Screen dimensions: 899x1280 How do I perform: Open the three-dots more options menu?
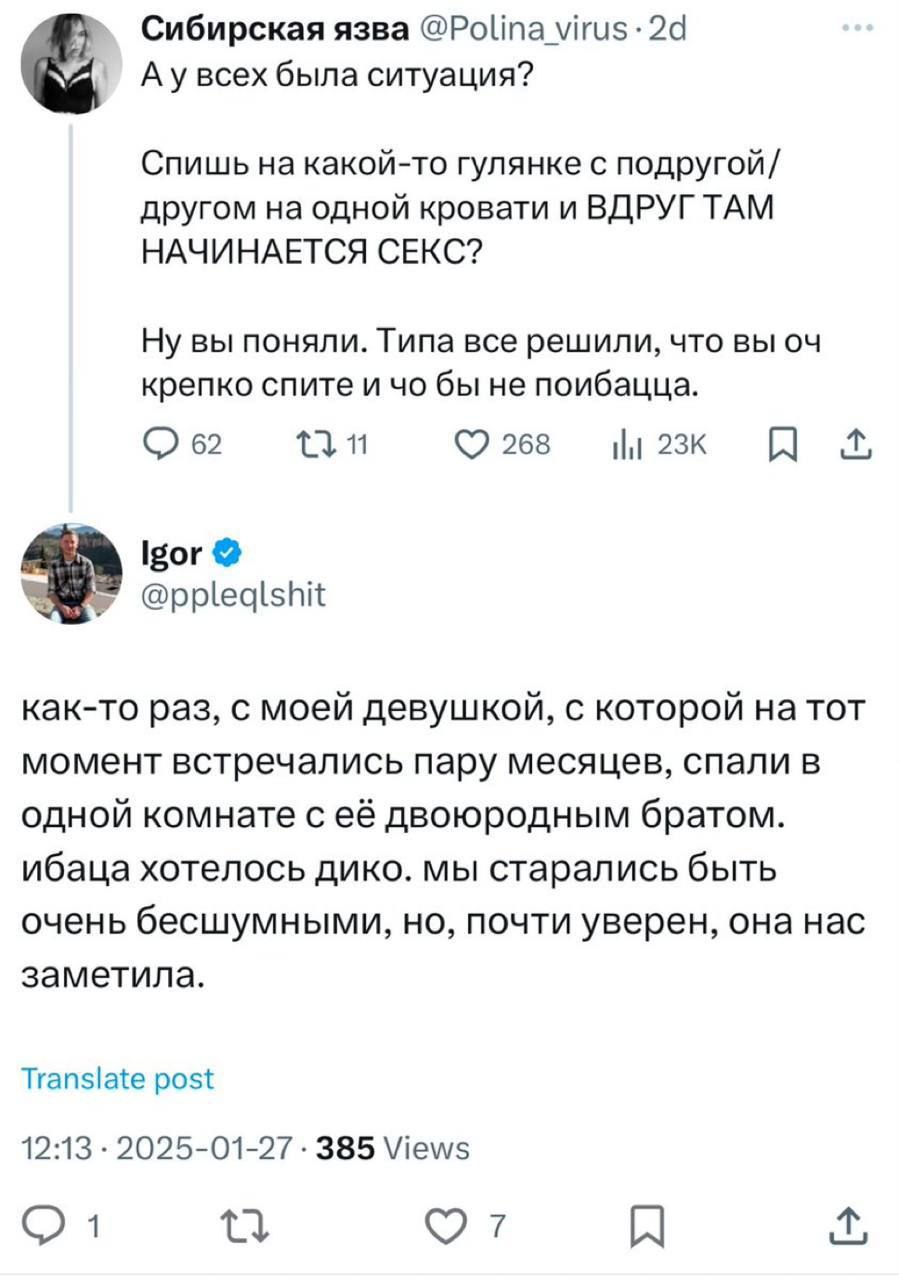[857, 29]
